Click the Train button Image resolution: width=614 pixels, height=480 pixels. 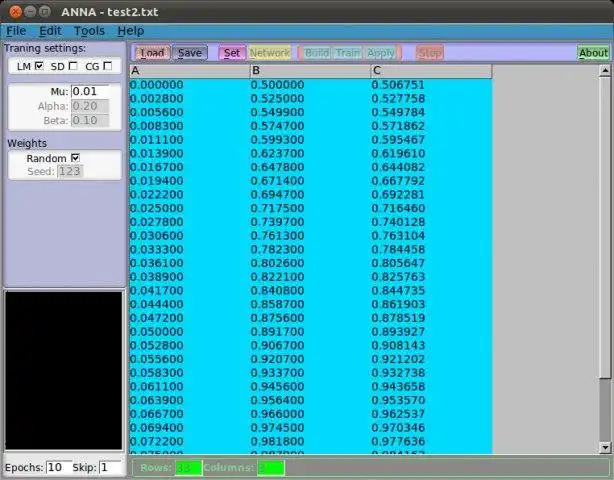pos(348,53)
